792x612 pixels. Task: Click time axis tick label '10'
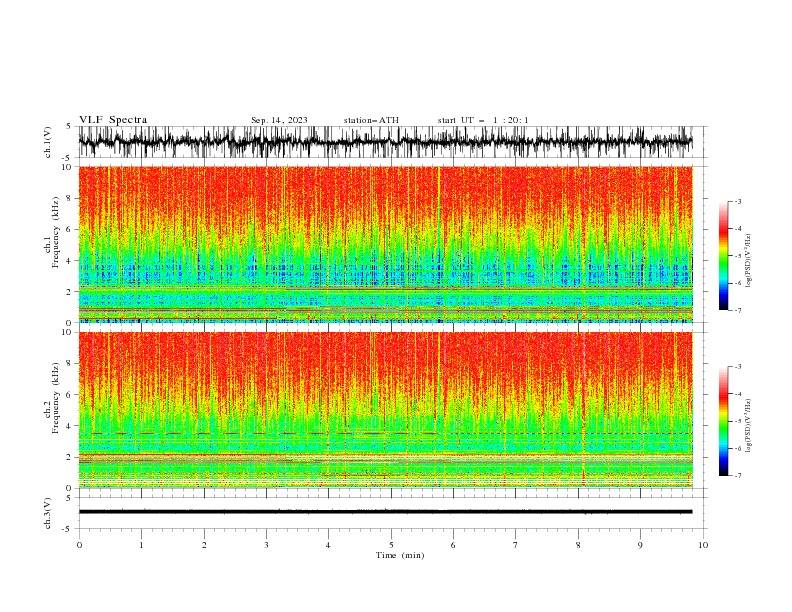703,545
